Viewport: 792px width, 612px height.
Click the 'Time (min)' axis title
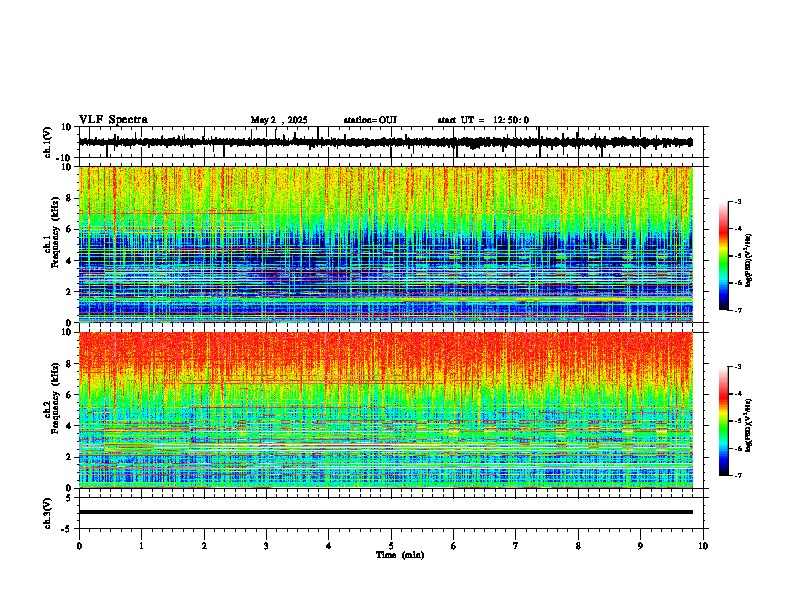pos(400,555)
